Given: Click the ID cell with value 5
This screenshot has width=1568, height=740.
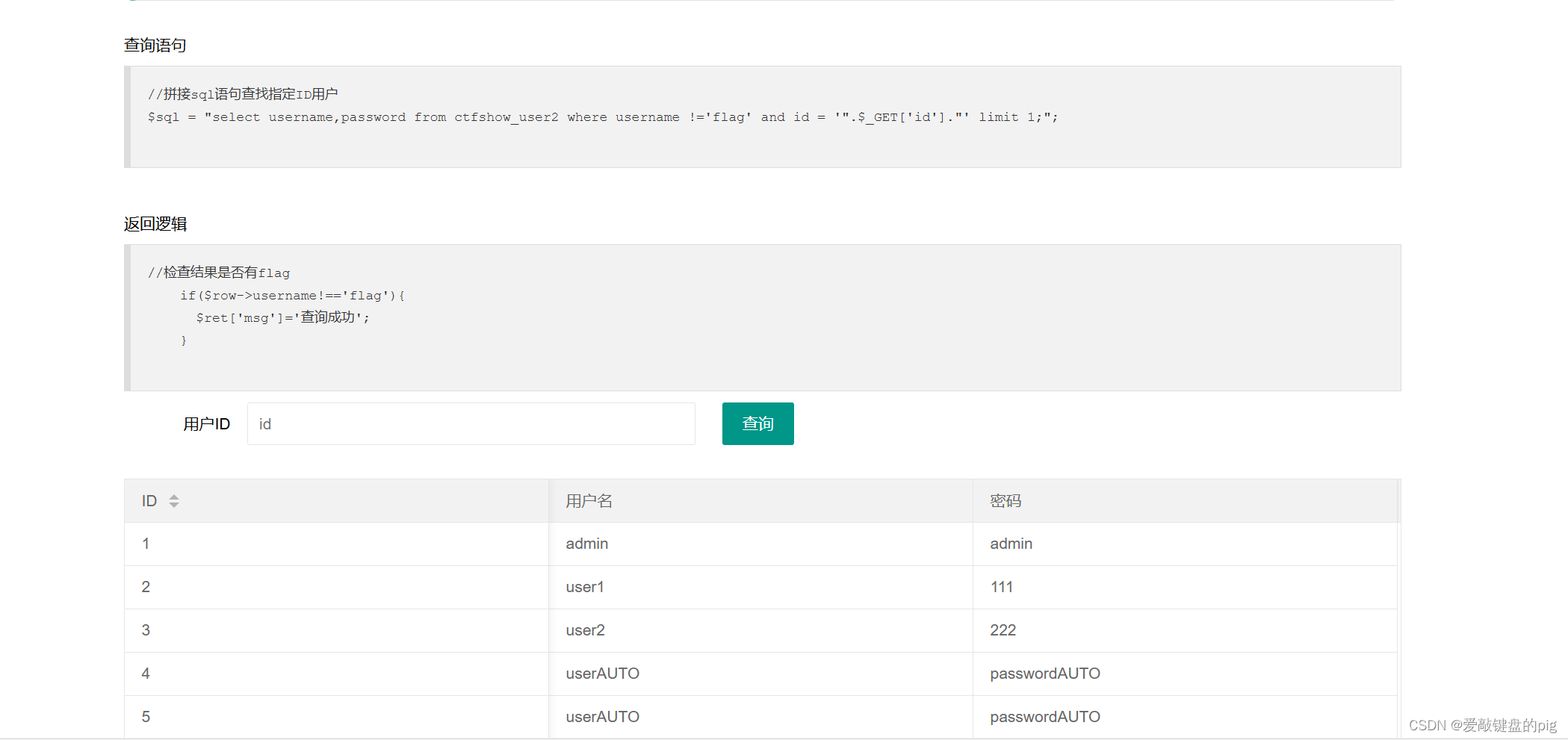Looking at the screenshot, I should click(336, 717).
